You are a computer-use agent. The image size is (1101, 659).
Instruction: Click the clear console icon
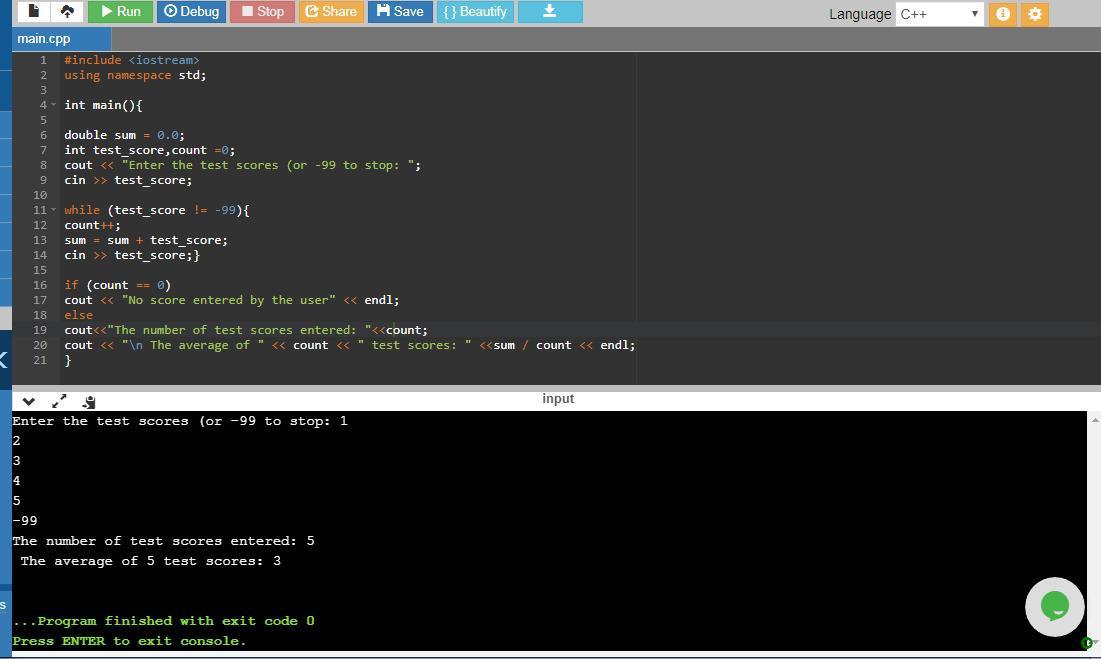[88, 401]
